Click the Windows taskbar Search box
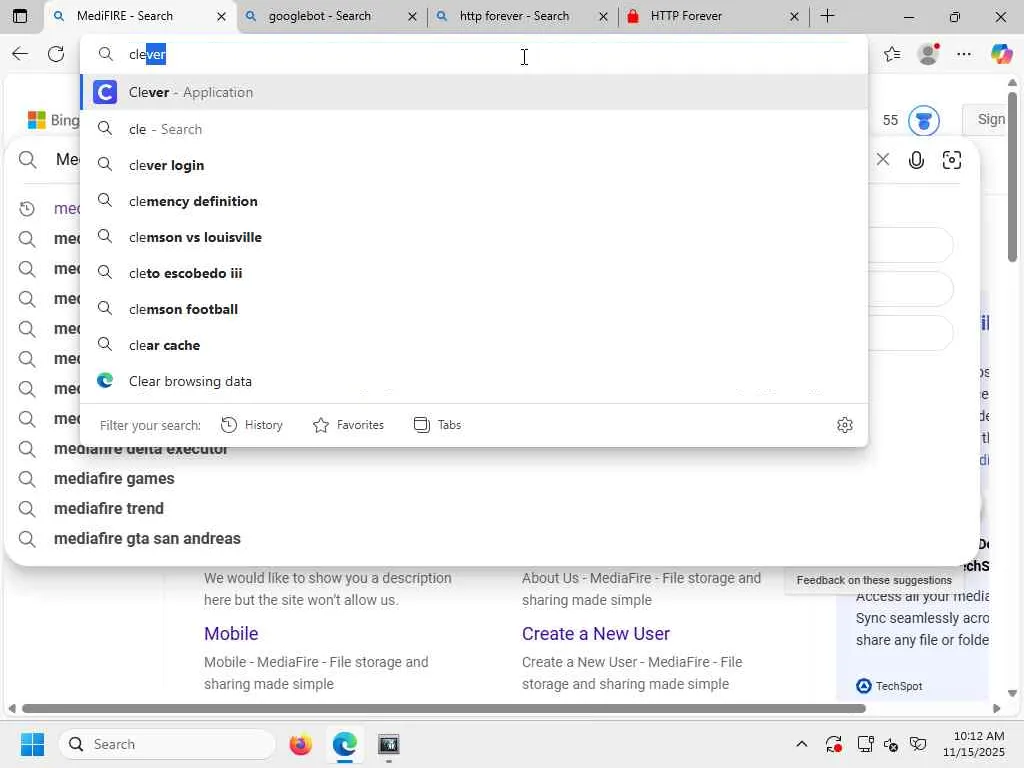 [x=167, y=744]
